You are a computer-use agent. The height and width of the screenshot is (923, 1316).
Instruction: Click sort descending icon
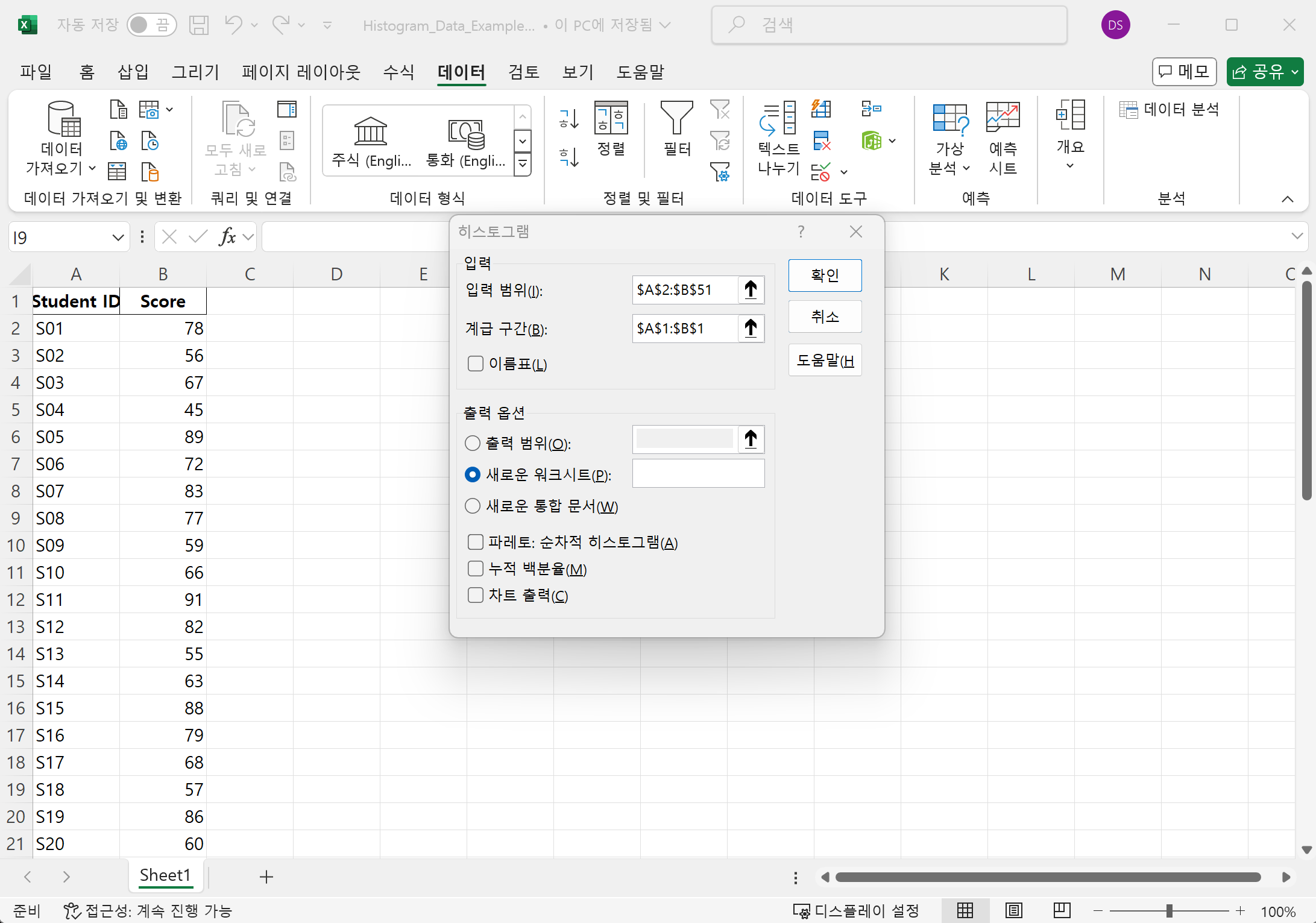pos(569,157)
